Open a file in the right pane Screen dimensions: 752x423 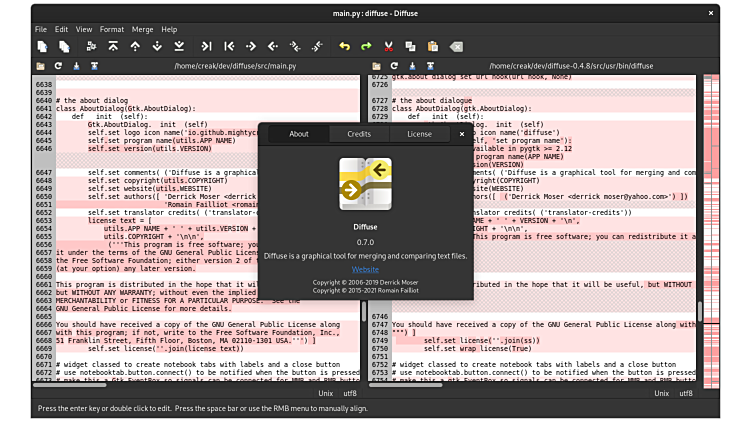[377, 66]
